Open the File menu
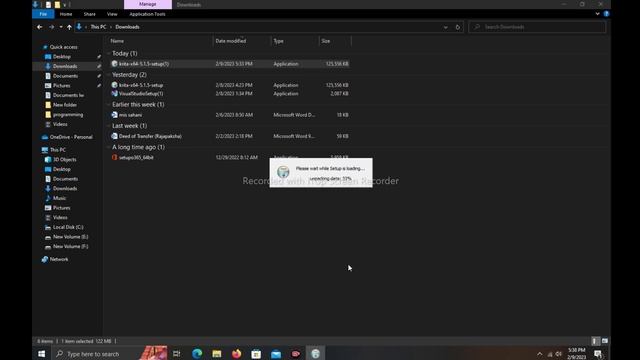 (43, 14)
